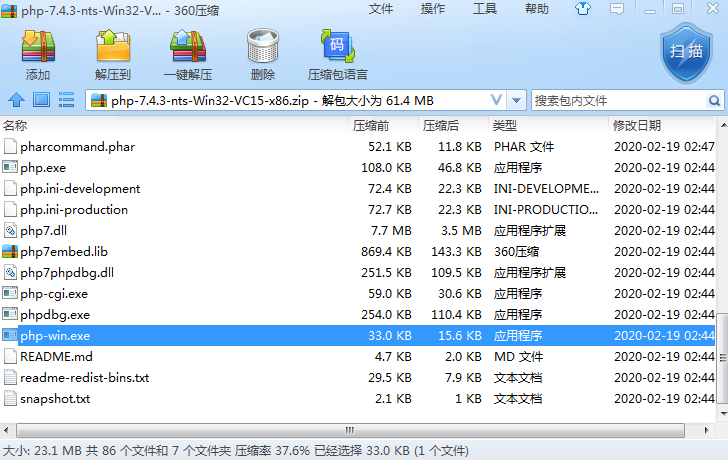The height and width of the screenshot is (460, 728).
Task: Click the 扫描 (Scan) shield button
Action: 686,53
